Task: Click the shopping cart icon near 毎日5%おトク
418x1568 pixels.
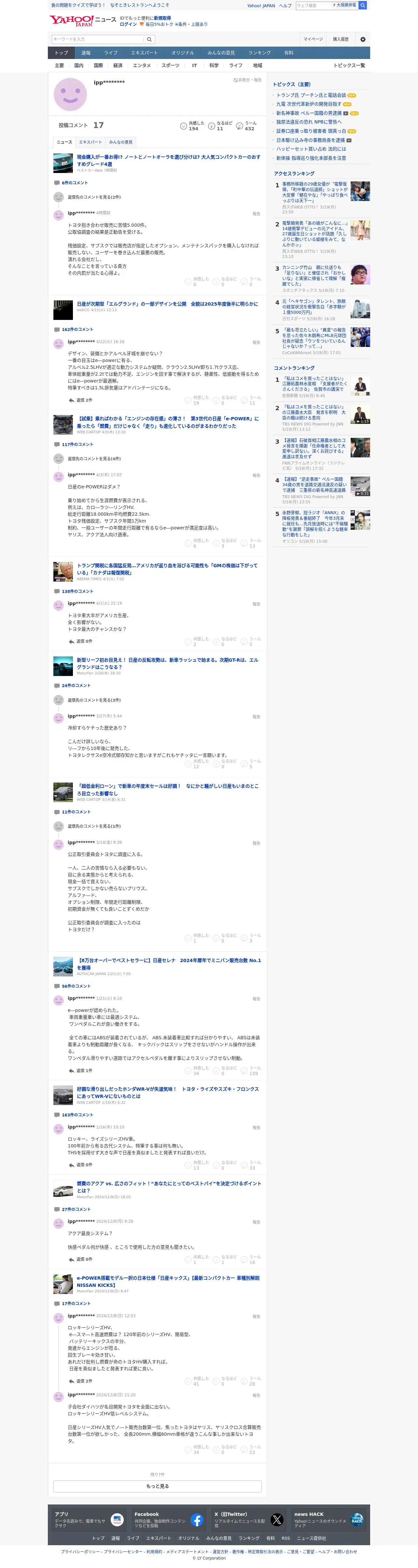Action: point(142,24)
